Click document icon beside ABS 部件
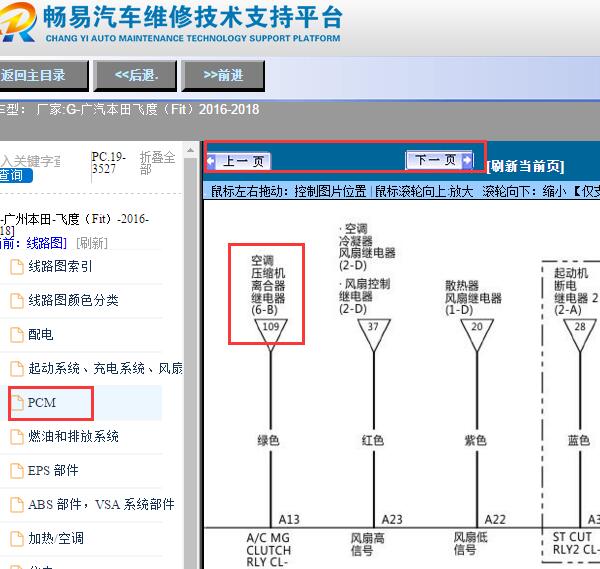The width and height of the screenshot is (600, 569). (x=16, y=505)
